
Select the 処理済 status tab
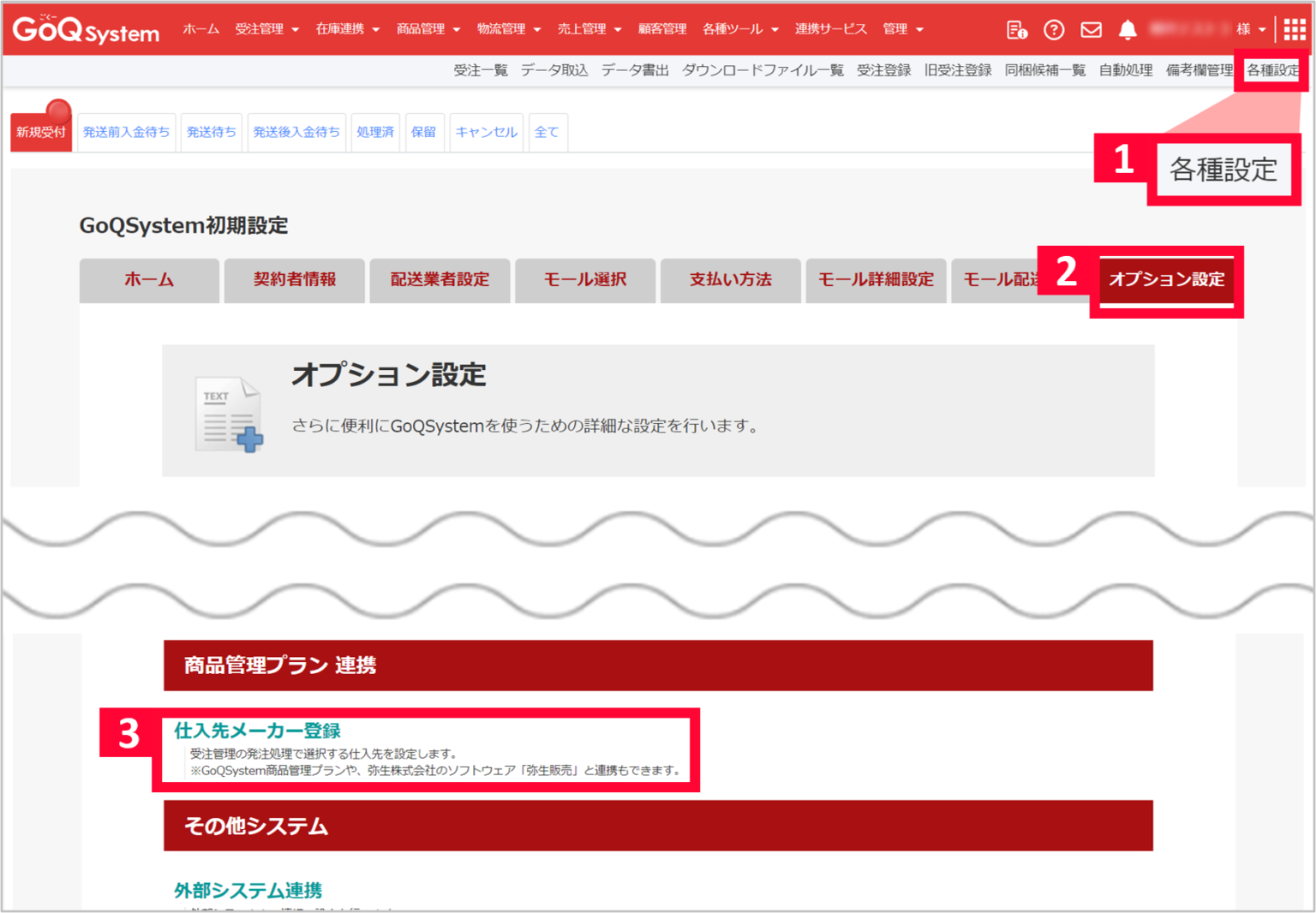[x=375, y=132]
